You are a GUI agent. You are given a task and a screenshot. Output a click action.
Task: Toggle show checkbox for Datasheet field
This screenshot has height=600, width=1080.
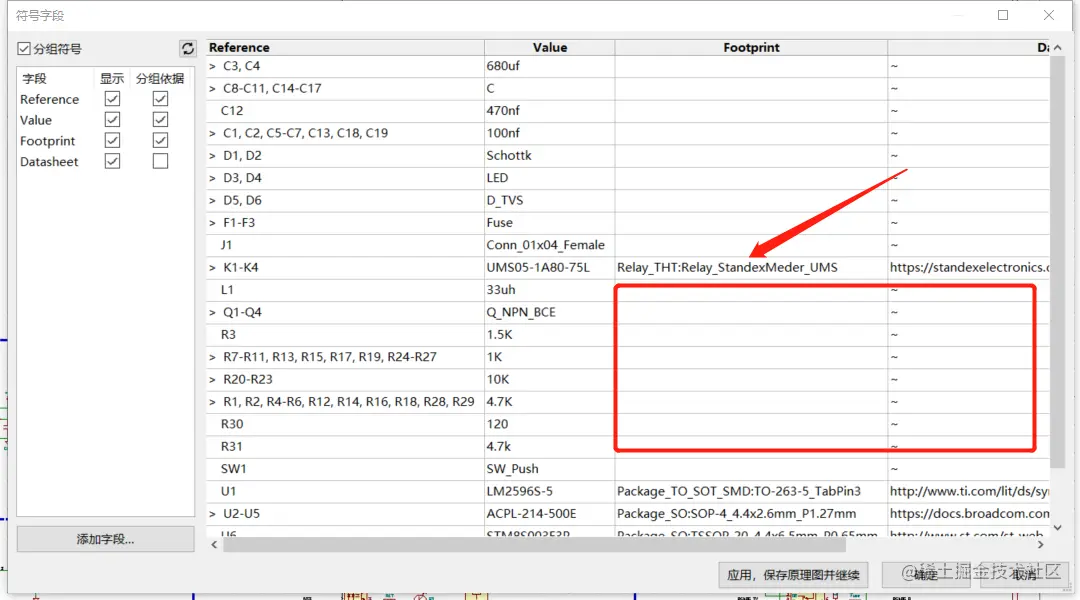tap(112, 161)
